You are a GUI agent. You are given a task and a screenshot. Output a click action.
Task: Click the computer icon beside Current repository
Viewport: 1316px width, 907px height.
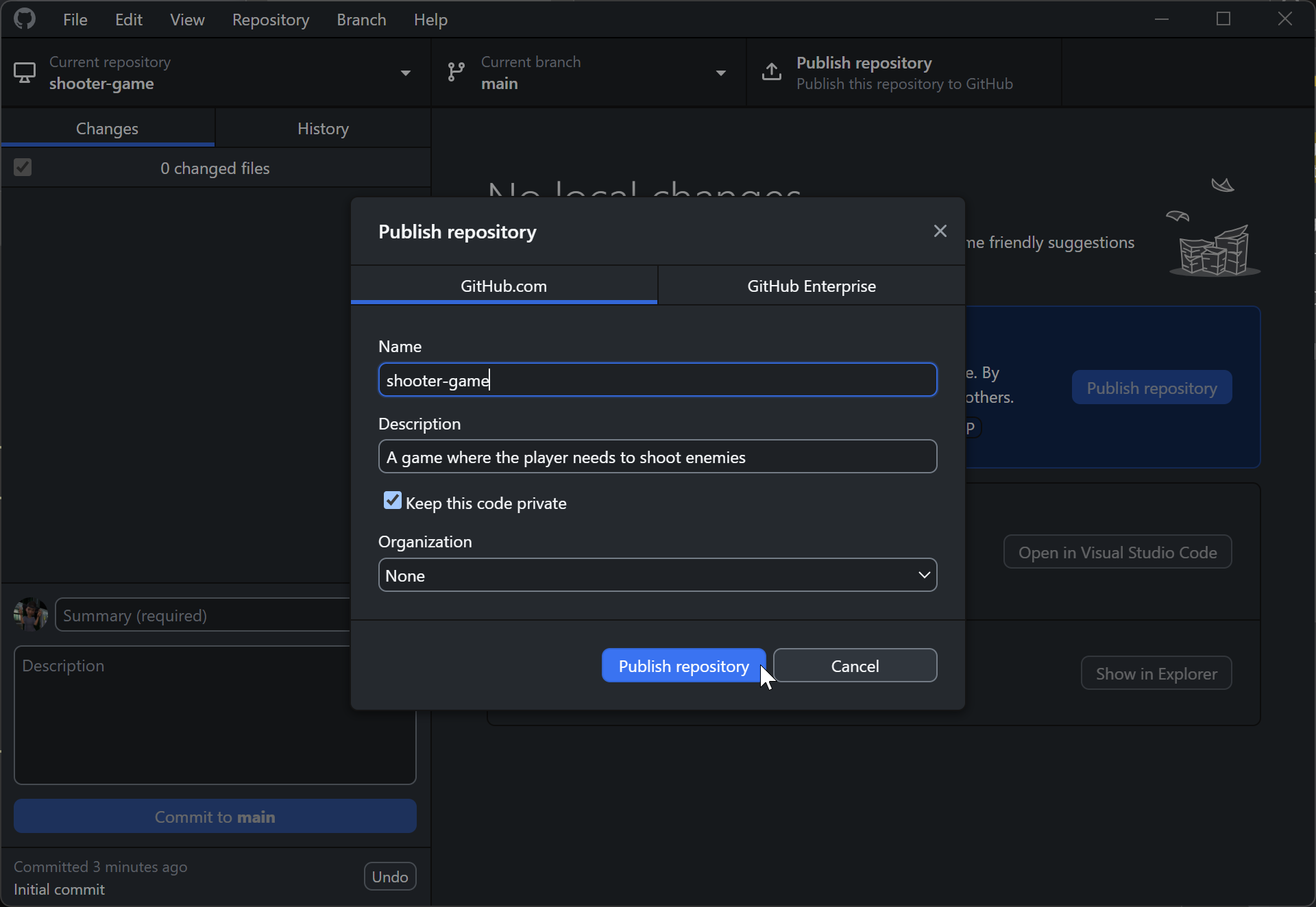point(25,73)
